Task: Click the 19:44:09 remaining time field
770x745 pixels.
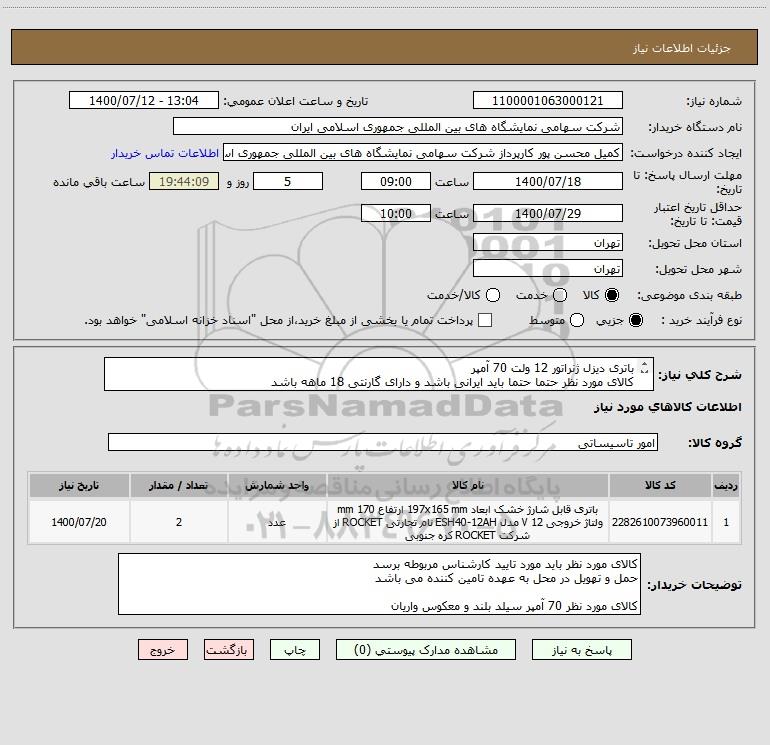Action: click(184, 181)
